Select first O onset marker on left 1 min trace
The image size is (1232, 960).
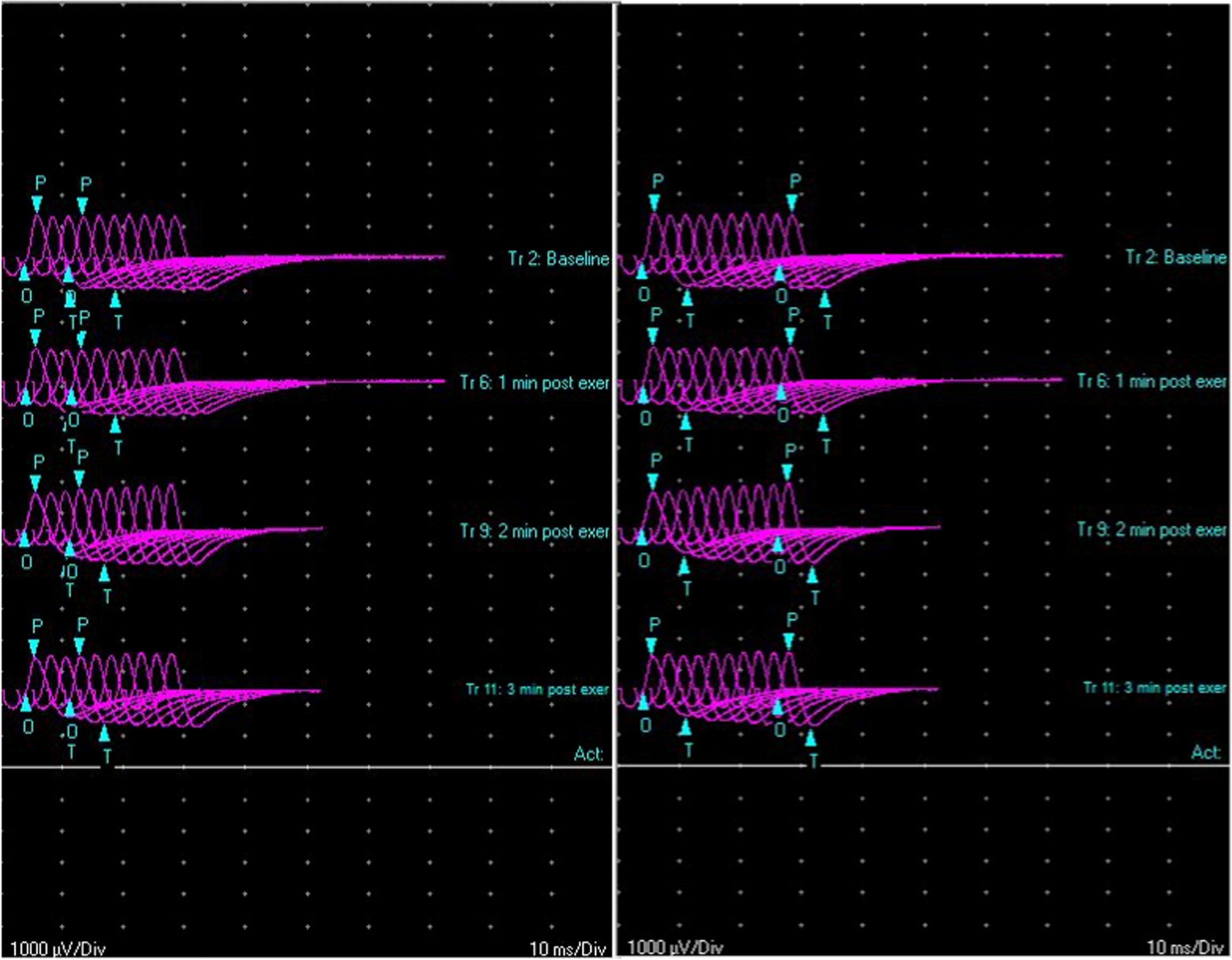(25, 397)
